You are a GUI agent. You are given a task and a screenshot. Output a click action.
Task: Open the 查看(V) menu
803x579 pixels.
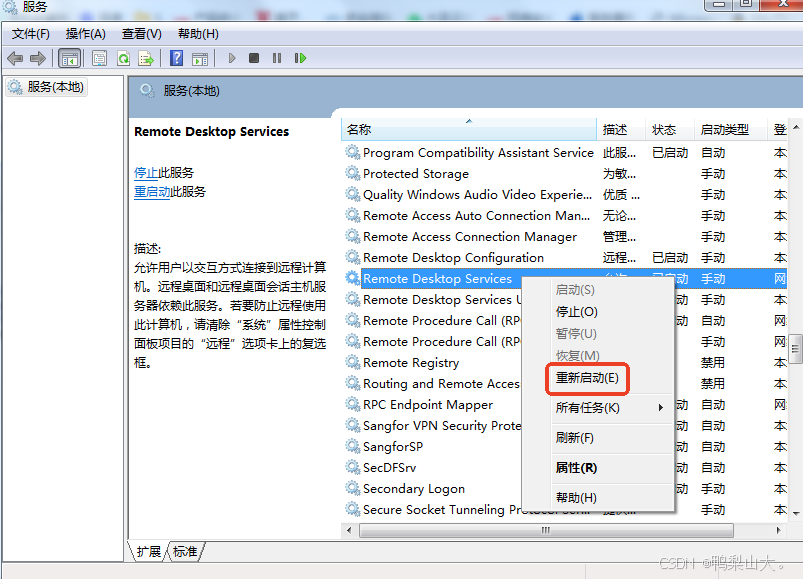(x=141, y=34)
